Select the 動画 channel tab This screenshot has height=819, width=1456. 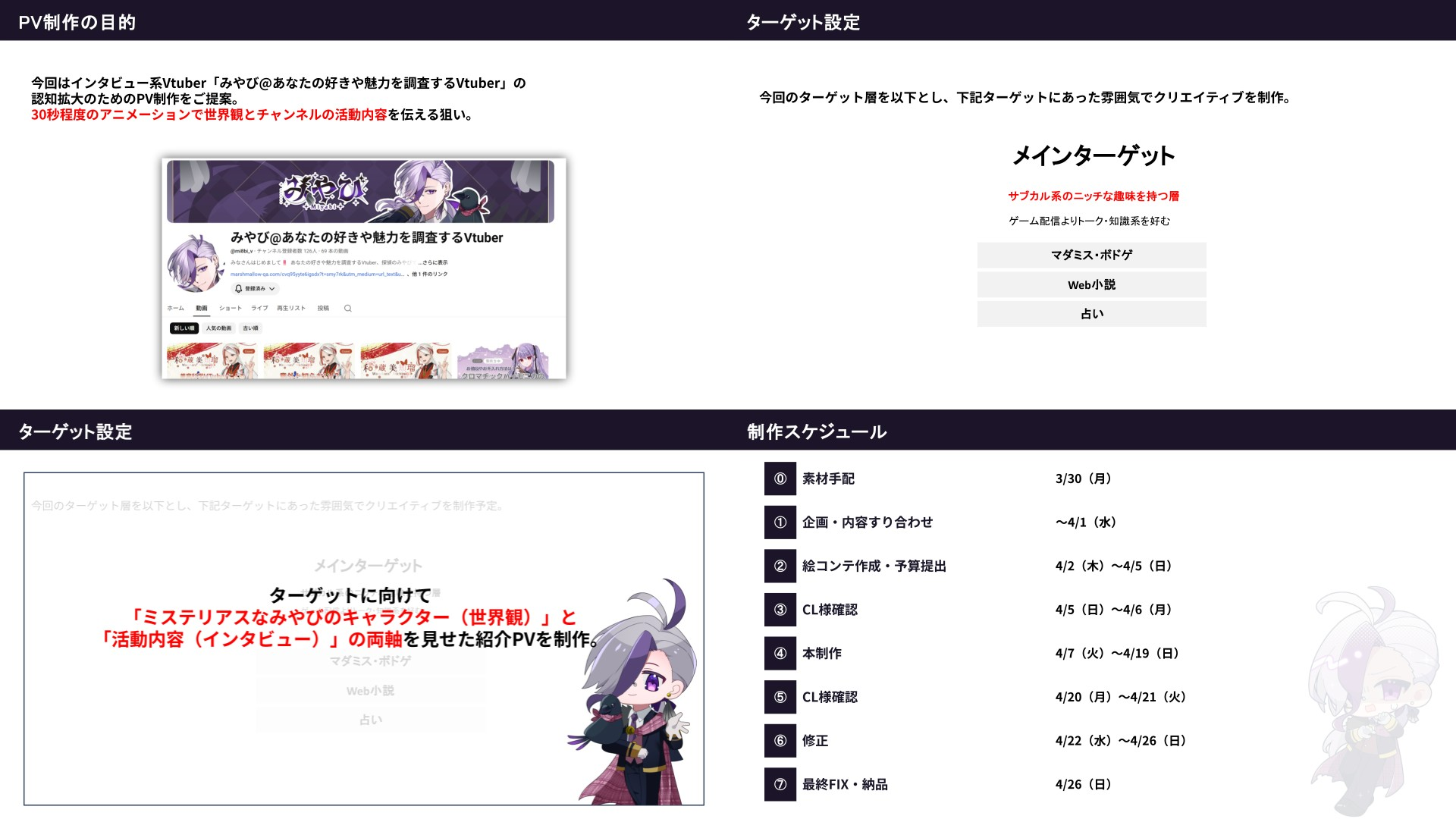point(202,308)
